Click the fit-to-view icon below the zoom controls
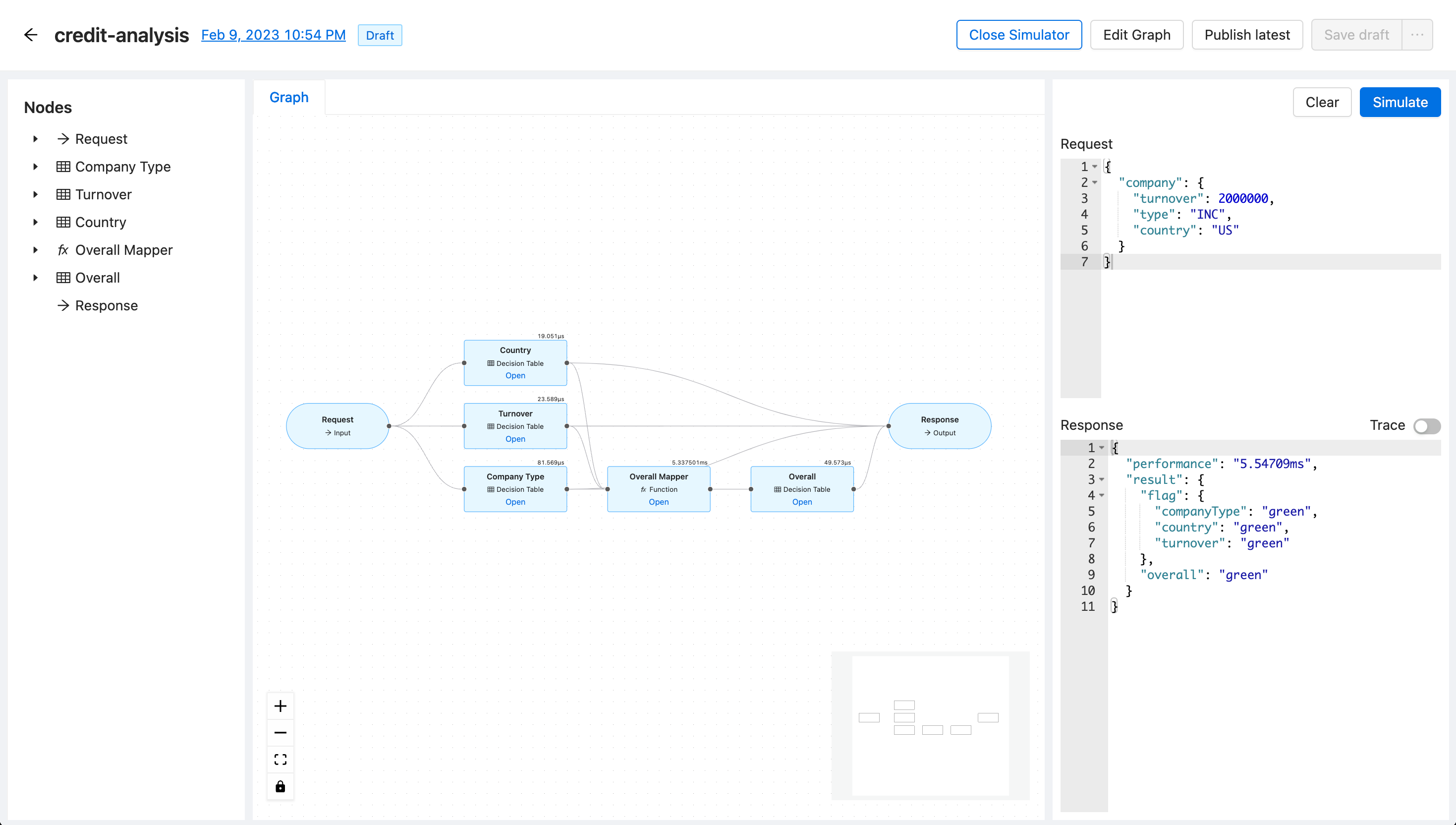The image size is (1456, 825). tap(280, 759)
